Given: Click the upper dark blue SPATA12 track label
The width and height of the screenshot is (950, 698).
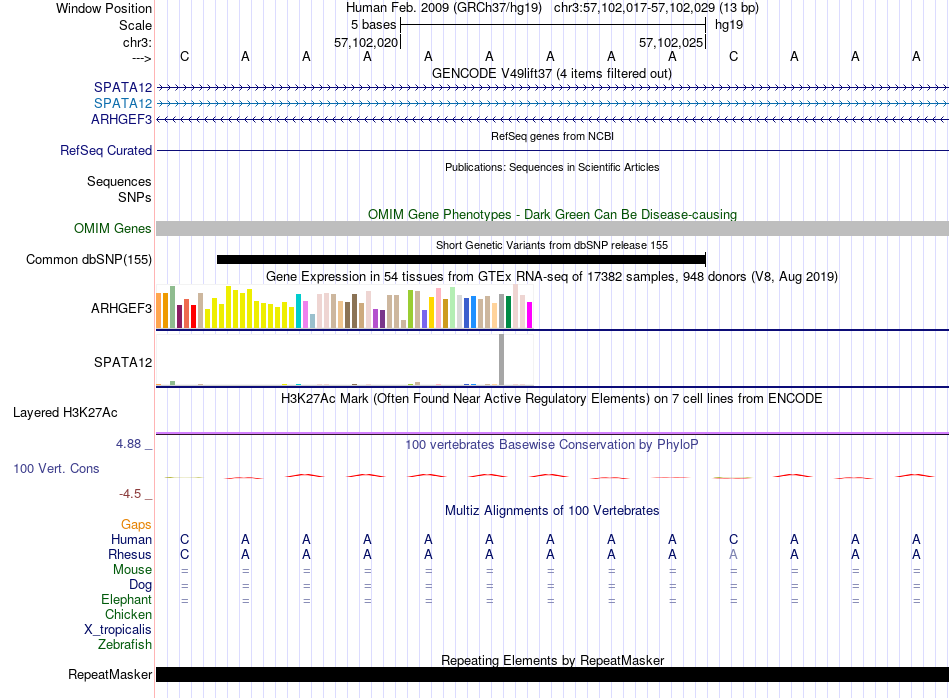Looking at the screenshot, I should pos(122,87).
